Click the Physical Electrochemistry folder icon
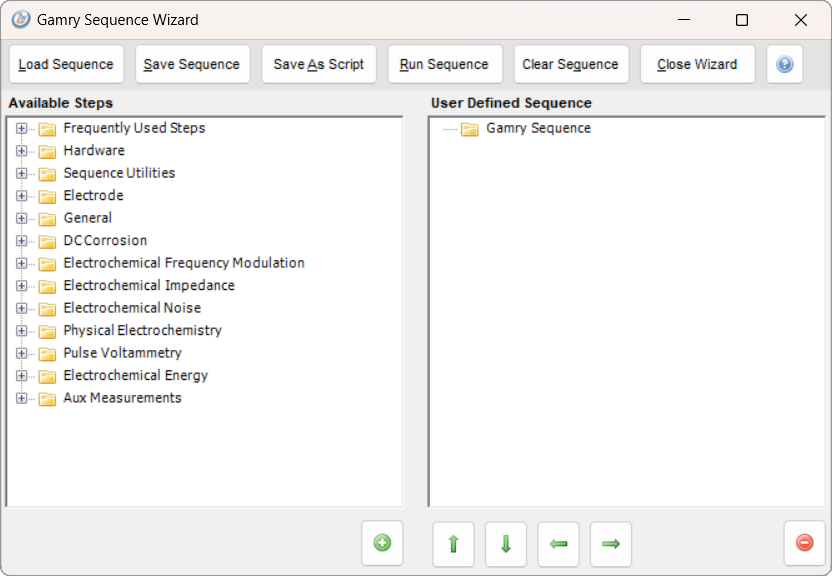This screenshot has height=576, width=832. [x=47, y=331]
